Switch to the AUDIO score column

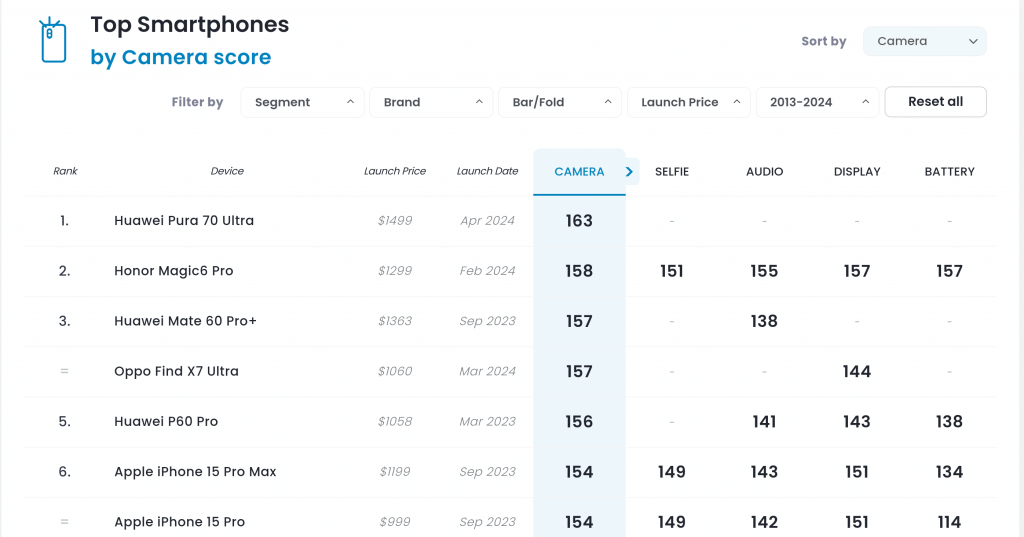click(x=764, y=172)
